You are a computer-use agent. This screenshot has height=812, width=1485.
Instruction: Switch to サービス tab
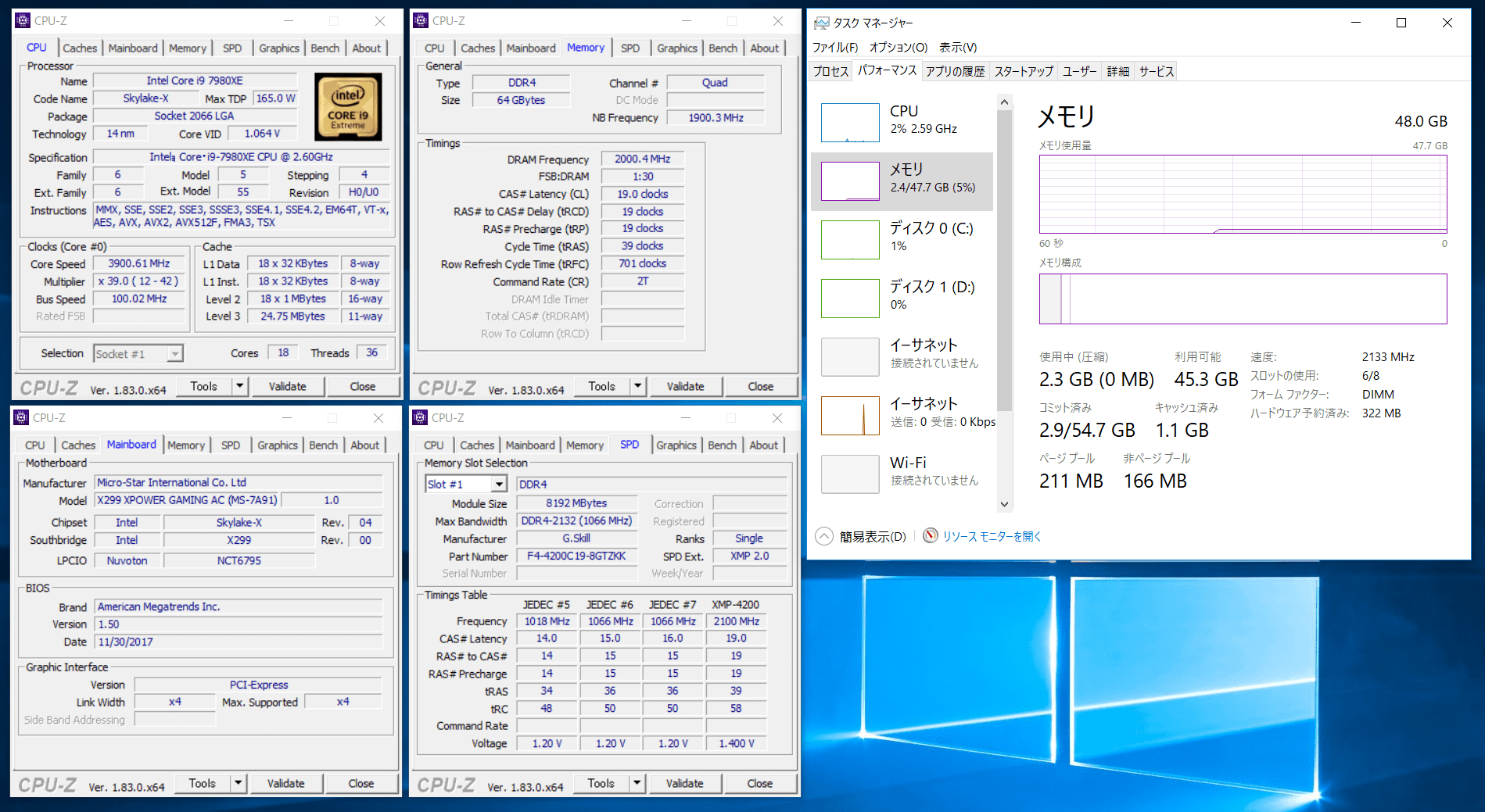1156,71
